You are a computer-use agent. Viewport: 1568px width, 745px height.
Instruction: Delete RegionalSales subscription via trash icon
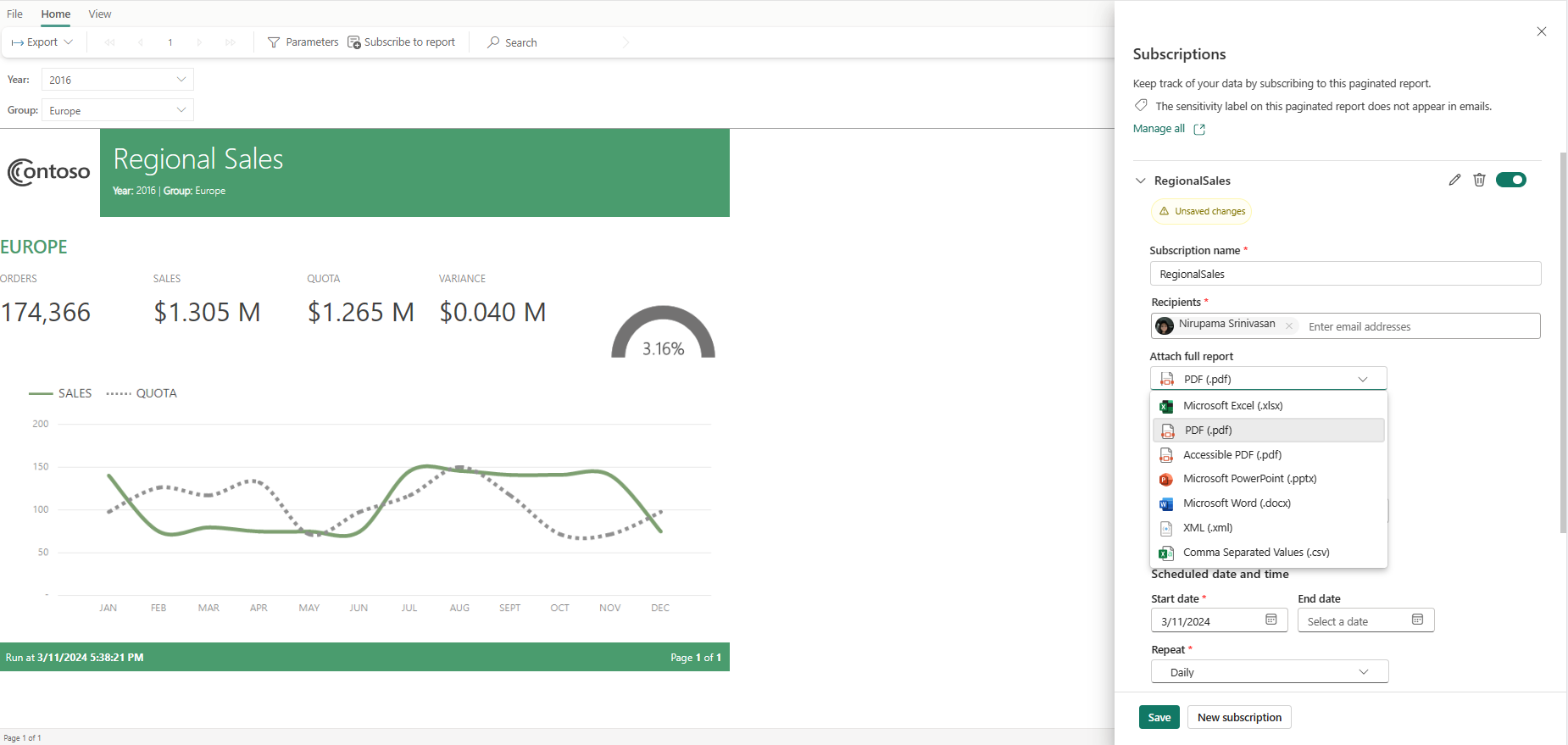coord(1479,180)
